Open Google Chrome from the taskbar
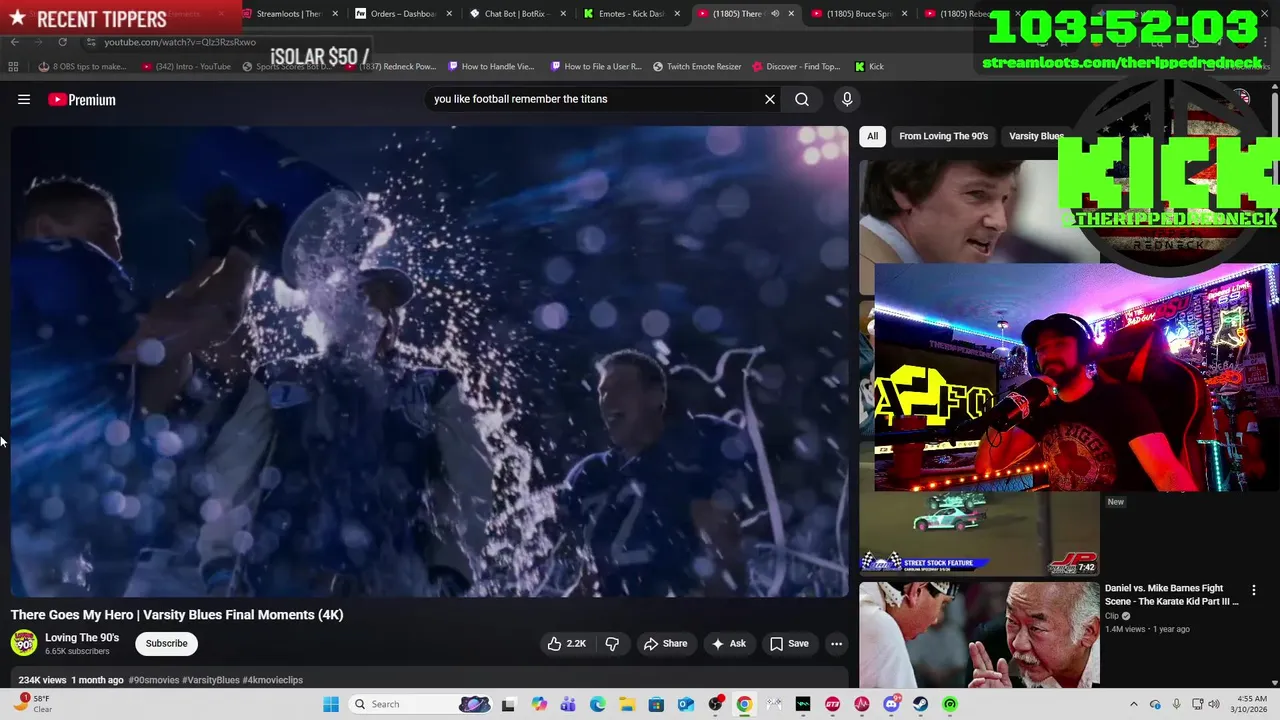Viewport: 1280px width, 720px height. (744, 704)
